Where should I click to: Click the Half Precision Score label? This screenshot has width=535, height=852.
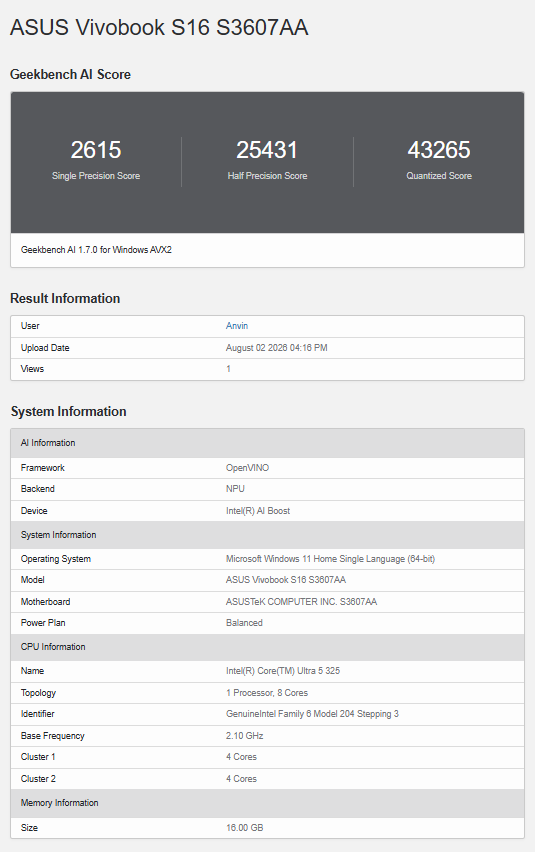[267, 176]
